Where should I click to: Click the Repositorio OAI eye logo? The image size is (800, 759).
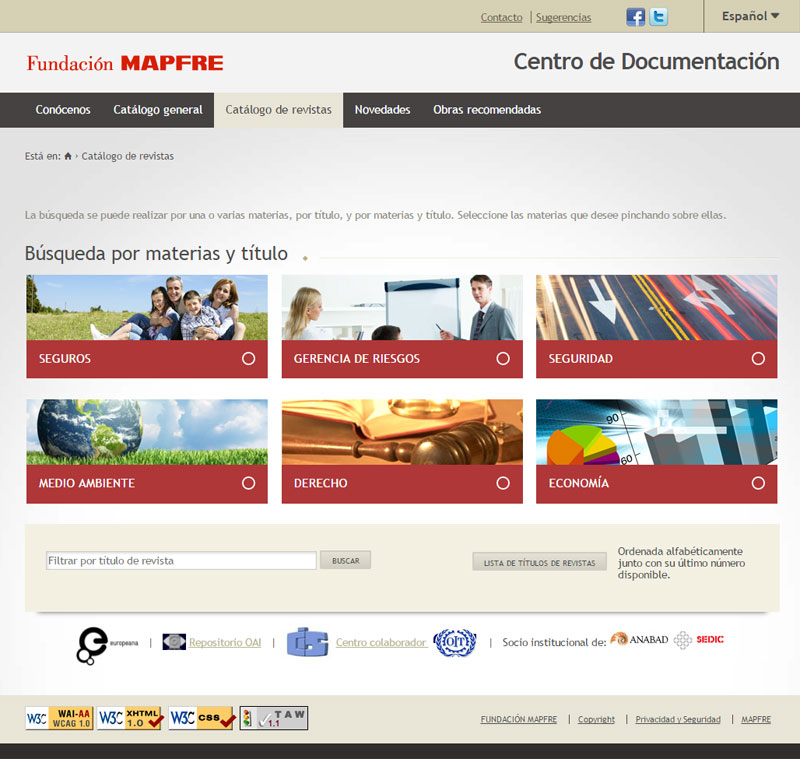tap(174, 642)
